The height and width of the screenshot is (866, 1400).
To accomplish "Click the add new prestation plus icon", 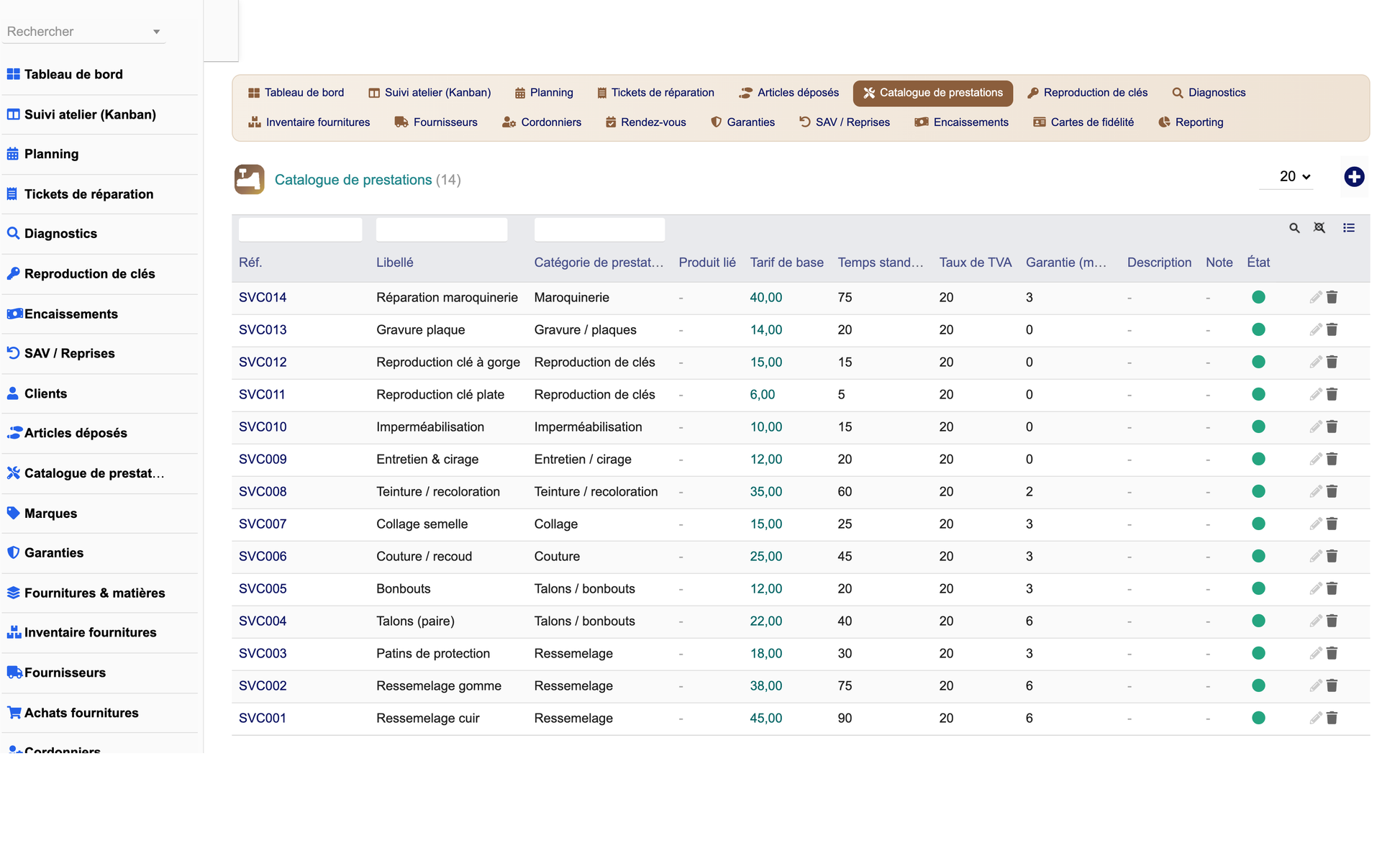I will (1354, 177).
